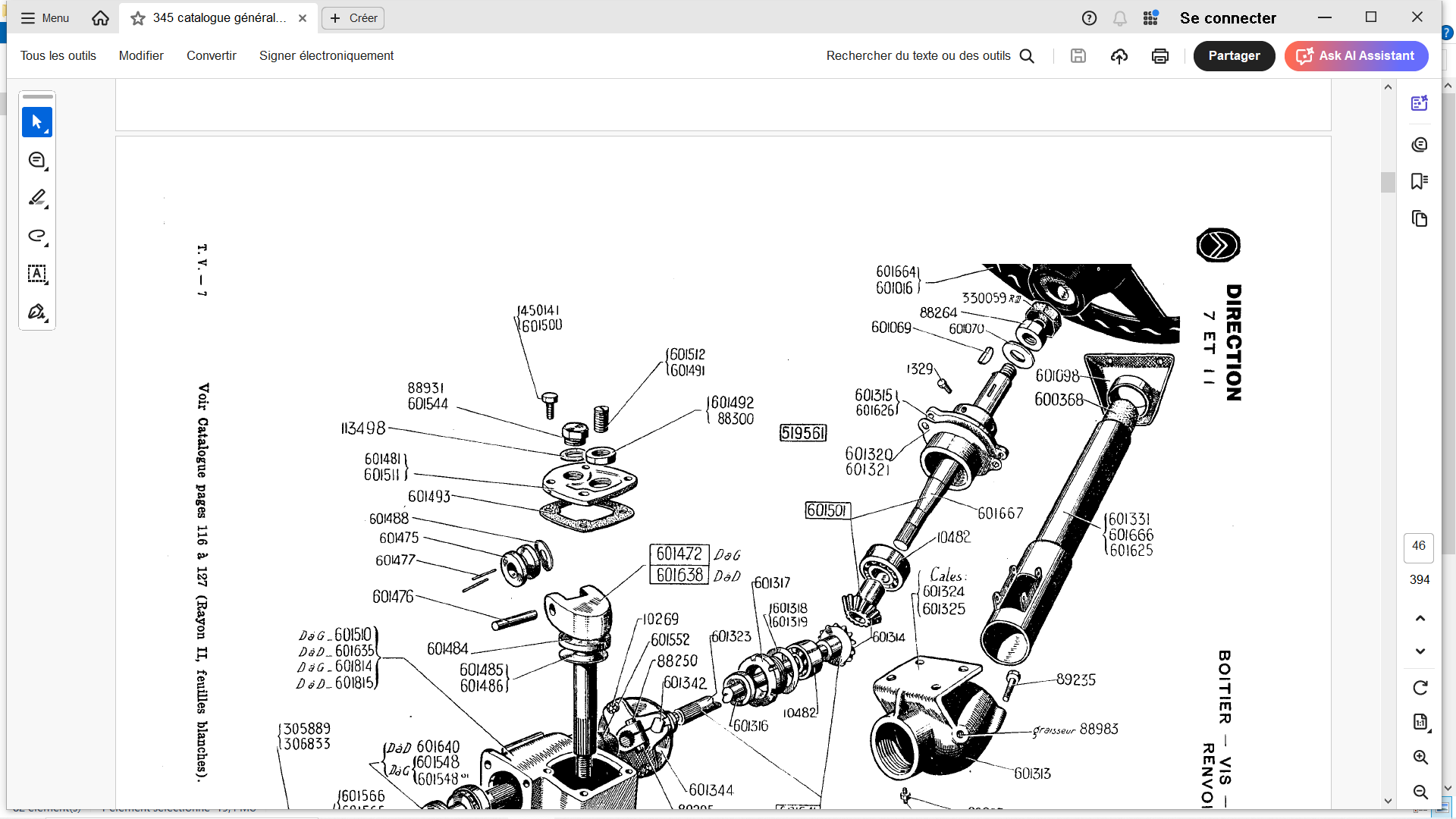Image resolution: width=1456 pixels, height=819 pixels.
Task: Select the freehand draw loop tool
Action: tap(36, 236)
